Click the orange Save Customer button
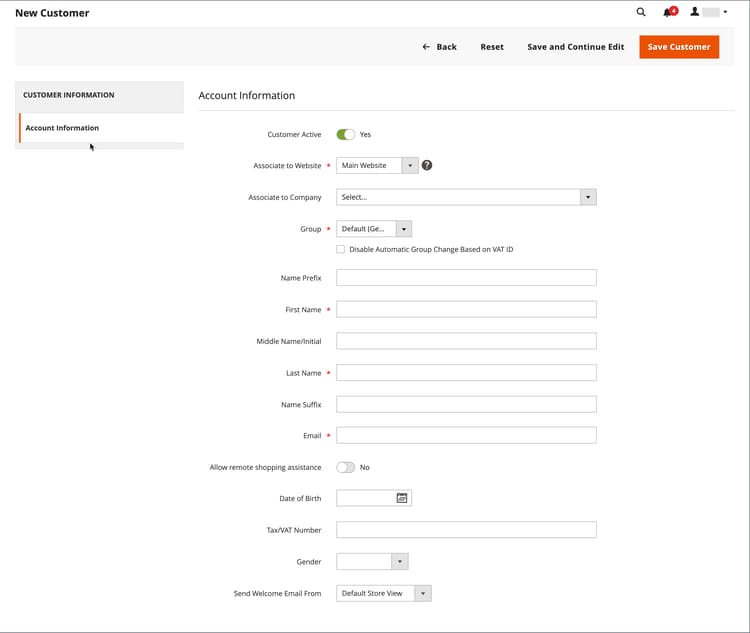The image size is (750, 633). point(679,47)
